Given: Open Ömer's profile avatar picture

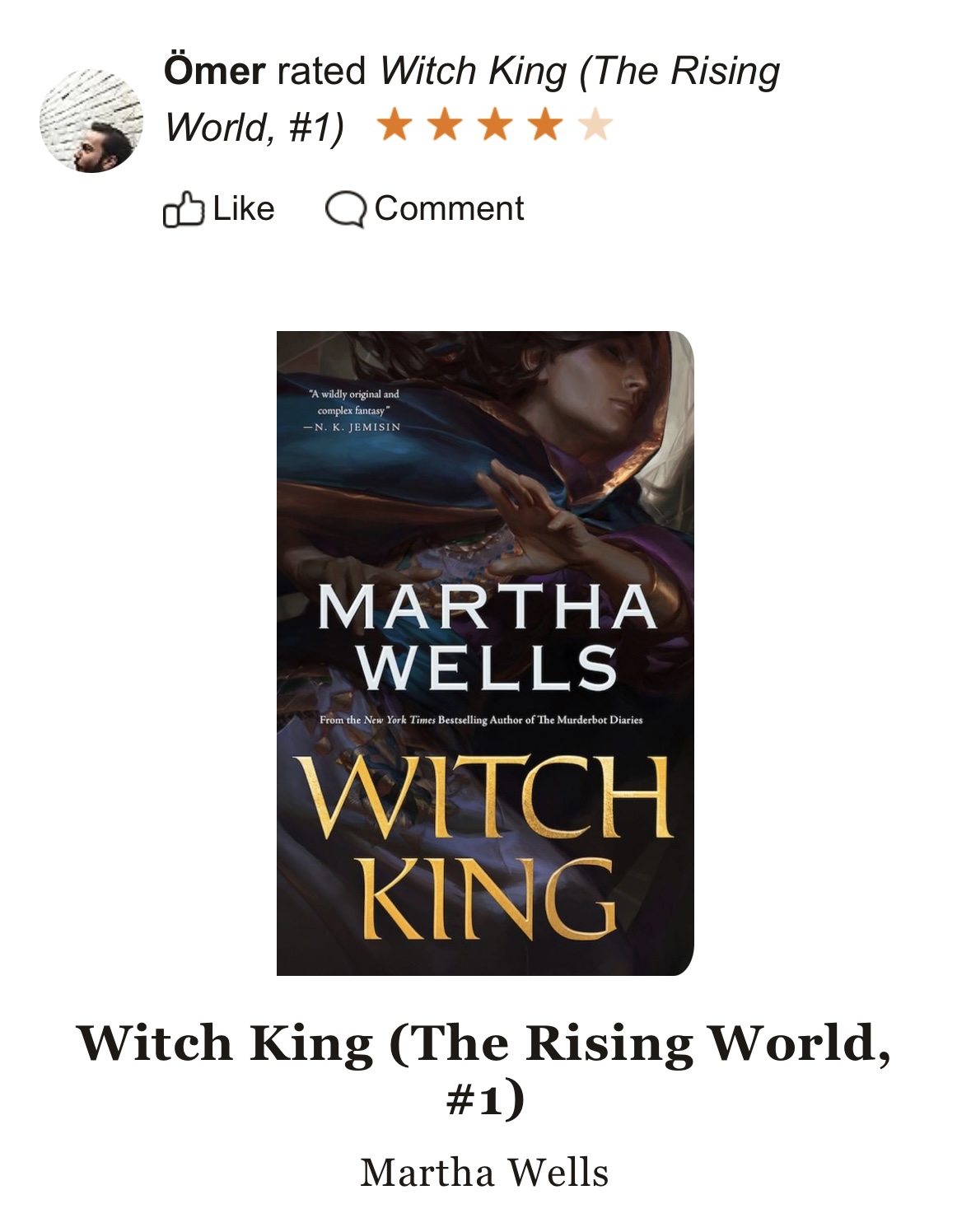Looking at the screenshot, I should click(x=91, y=120).
